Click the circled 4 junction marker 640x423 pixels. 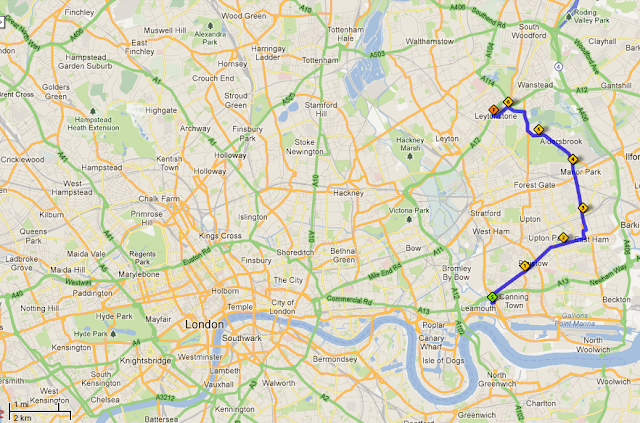558,66
